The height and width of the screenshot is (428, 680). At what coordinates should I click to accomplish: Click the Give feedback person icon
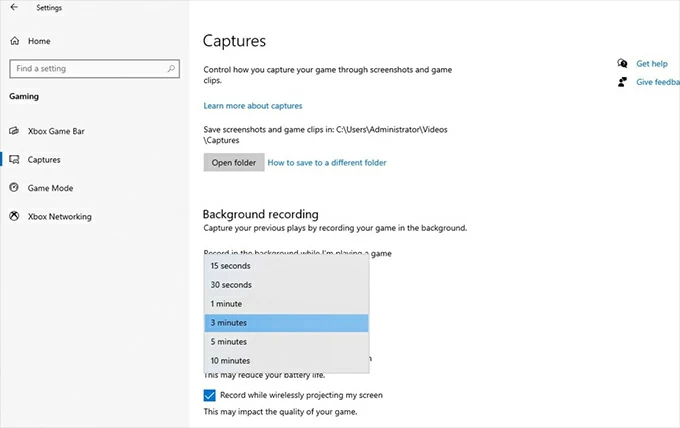click(x=622, y=82)
